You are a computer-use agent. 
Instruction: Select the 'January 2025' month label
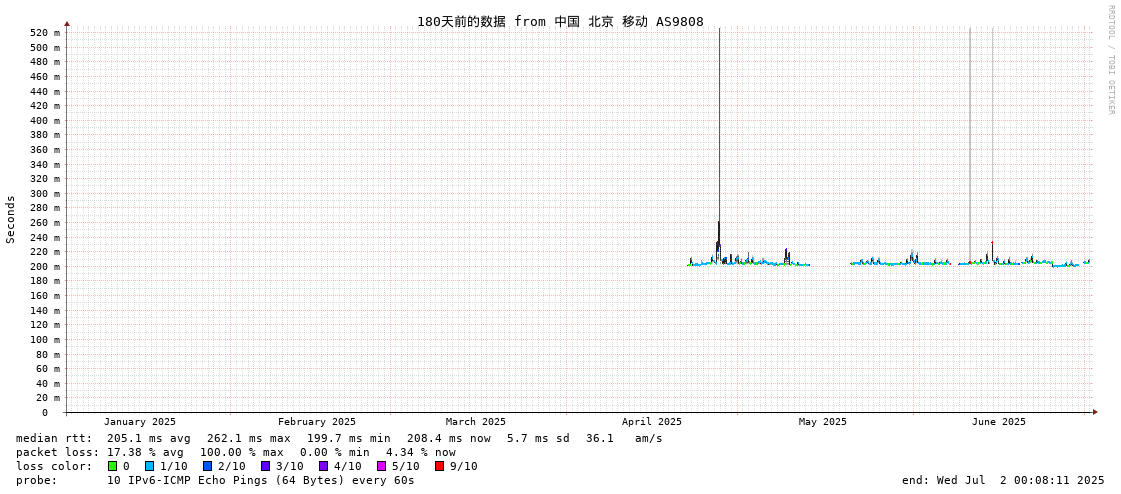139,422
